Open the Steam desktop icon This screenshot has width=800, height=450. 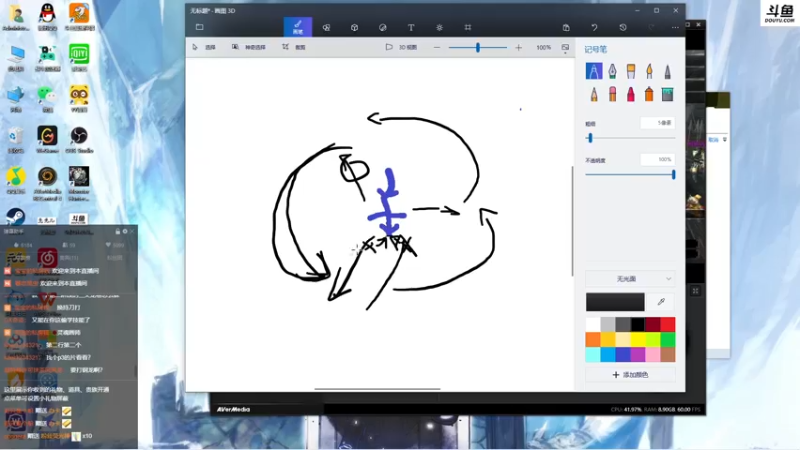point(15,217)
